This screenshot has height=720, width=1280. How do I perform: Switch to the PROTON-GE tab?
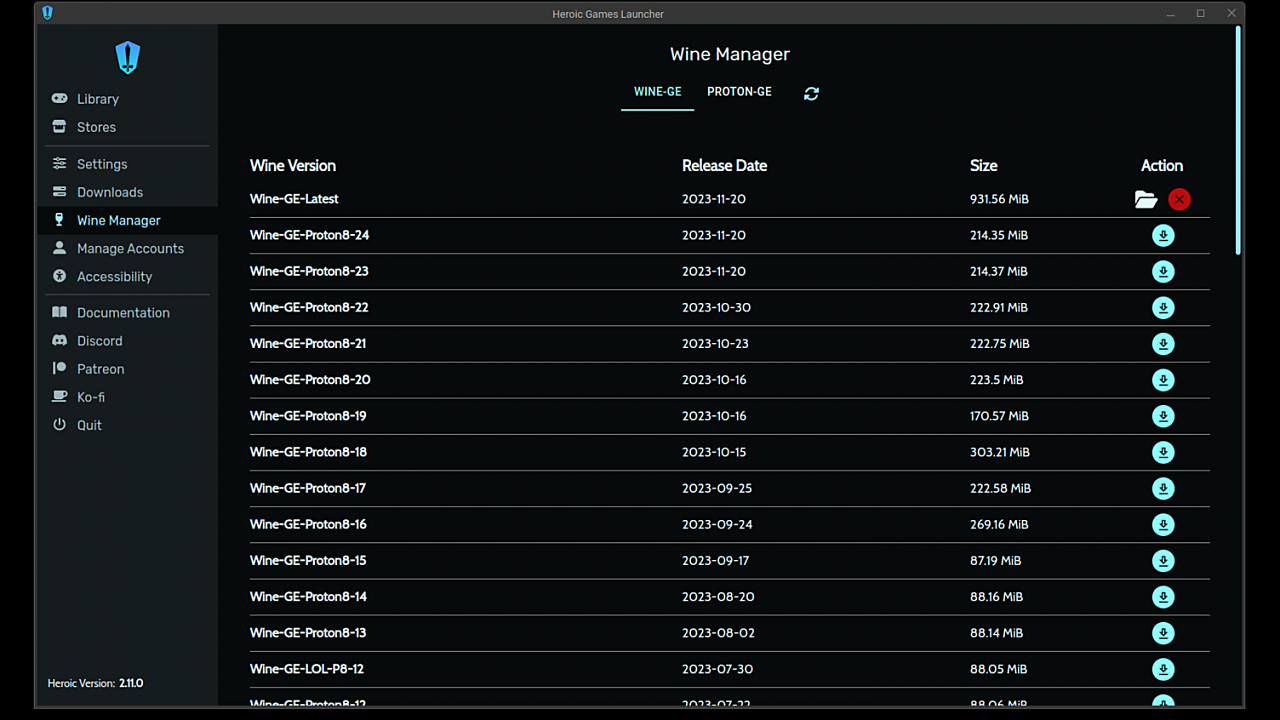[739, 92]
